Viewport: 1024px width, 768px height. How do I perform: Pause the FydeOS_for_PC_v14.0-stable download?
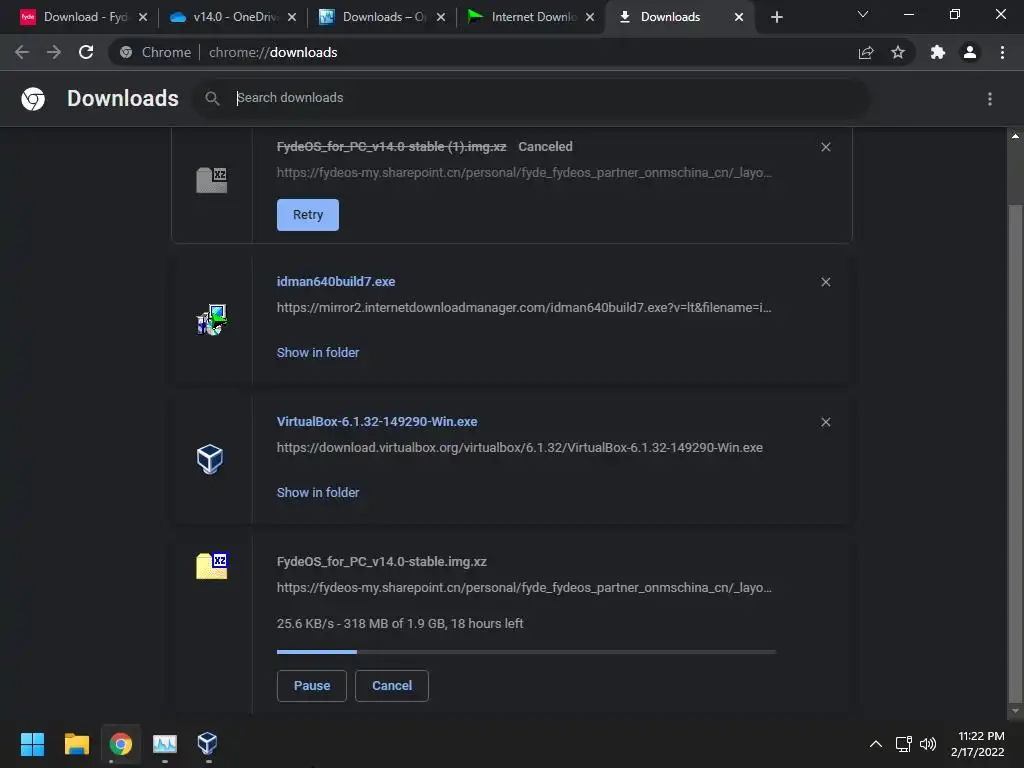(x=312, y=686)
